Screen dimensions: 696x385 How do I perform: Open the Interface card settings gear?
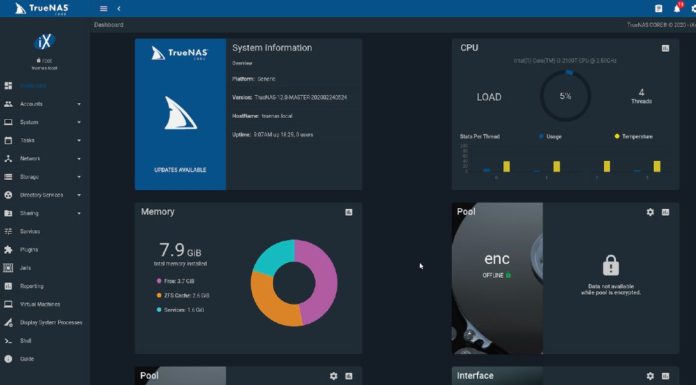point(650,376)
